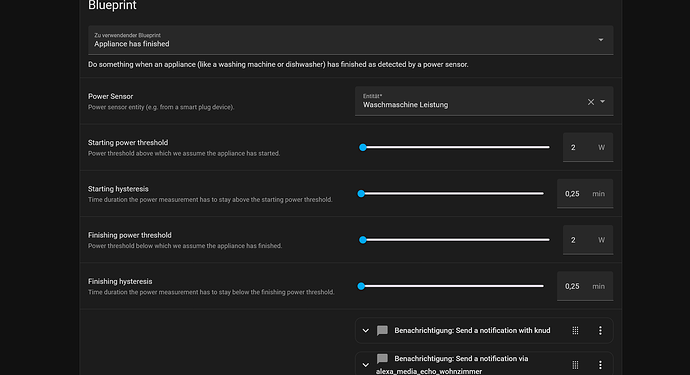Click the 'Starting power threshold' label

coord(128,143)
